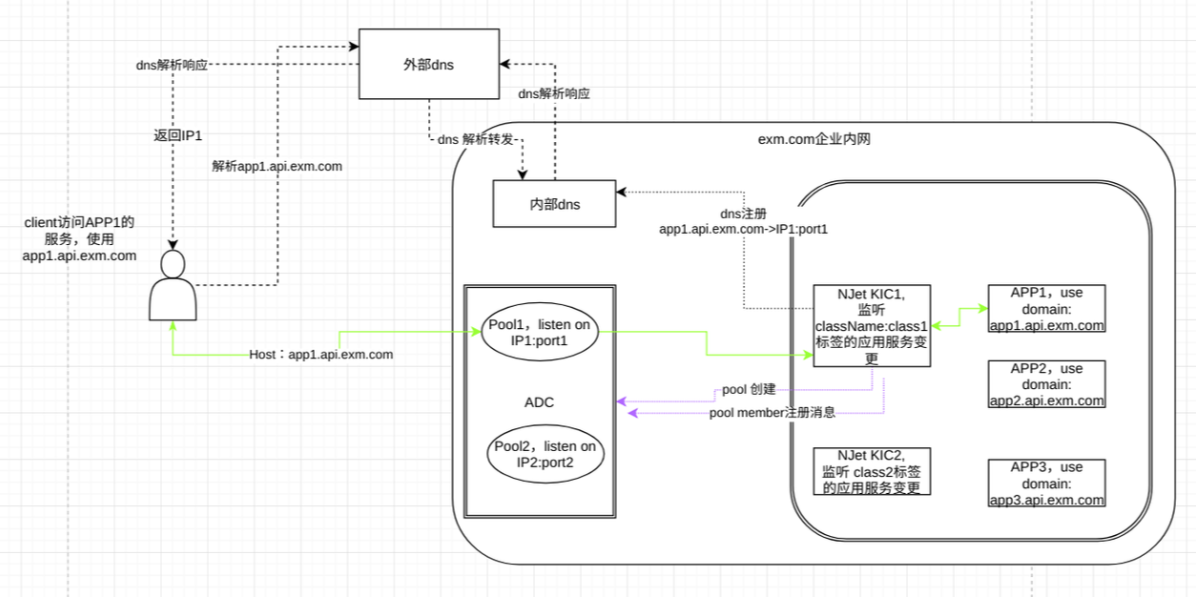This screenshot has height=597, width=1196.
Task: Select the 返回IP1 arrow label
Action: tap(178, 135)
